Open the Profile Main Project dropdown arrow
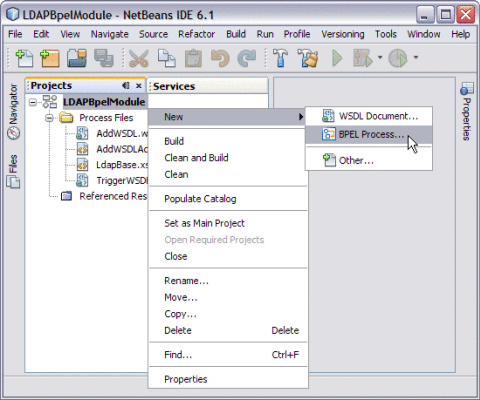 (416, 57)
